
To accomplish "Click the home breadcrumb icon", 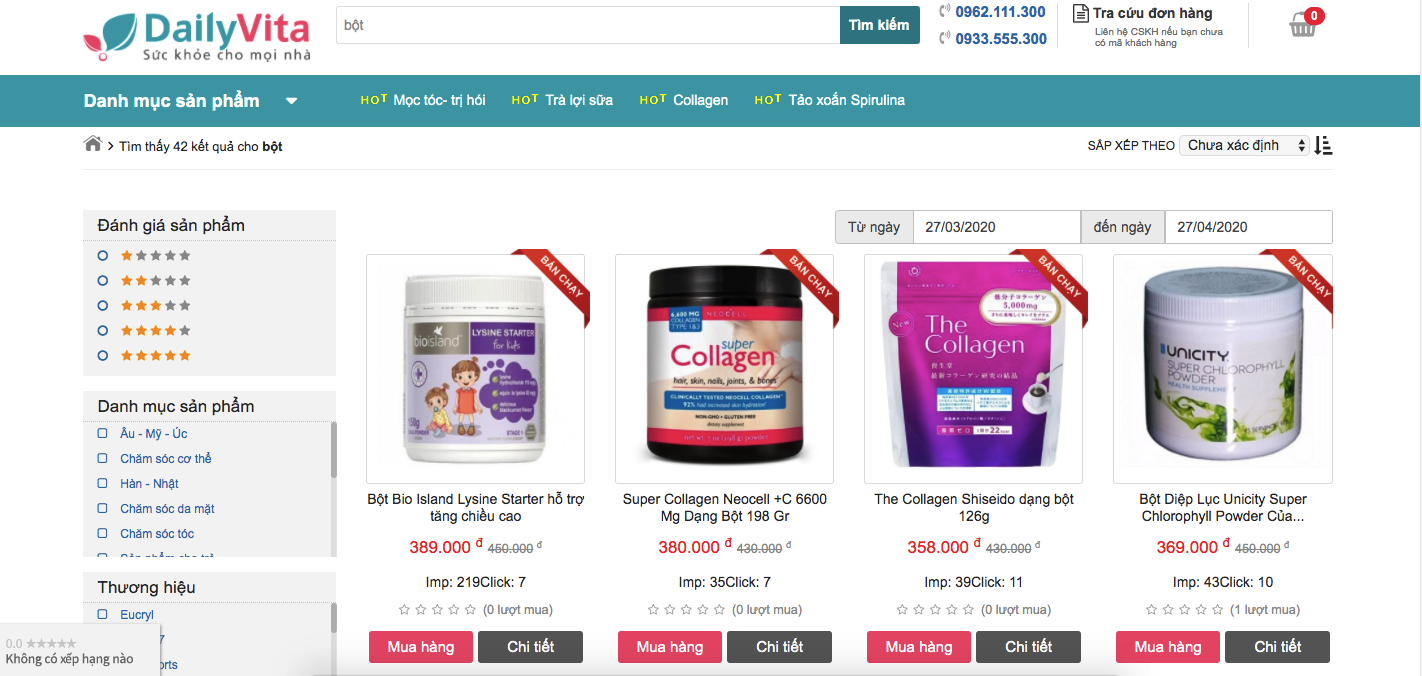I will coord(93,144).
